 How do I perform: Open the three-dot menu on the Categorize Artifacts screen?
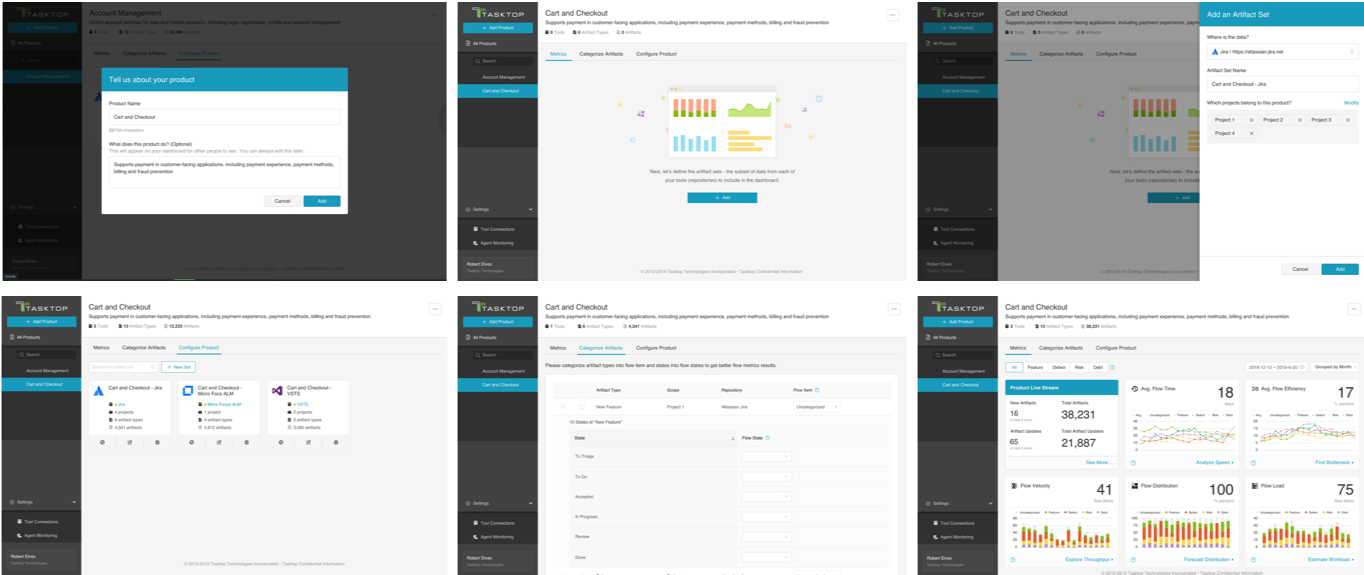point(892,309)
